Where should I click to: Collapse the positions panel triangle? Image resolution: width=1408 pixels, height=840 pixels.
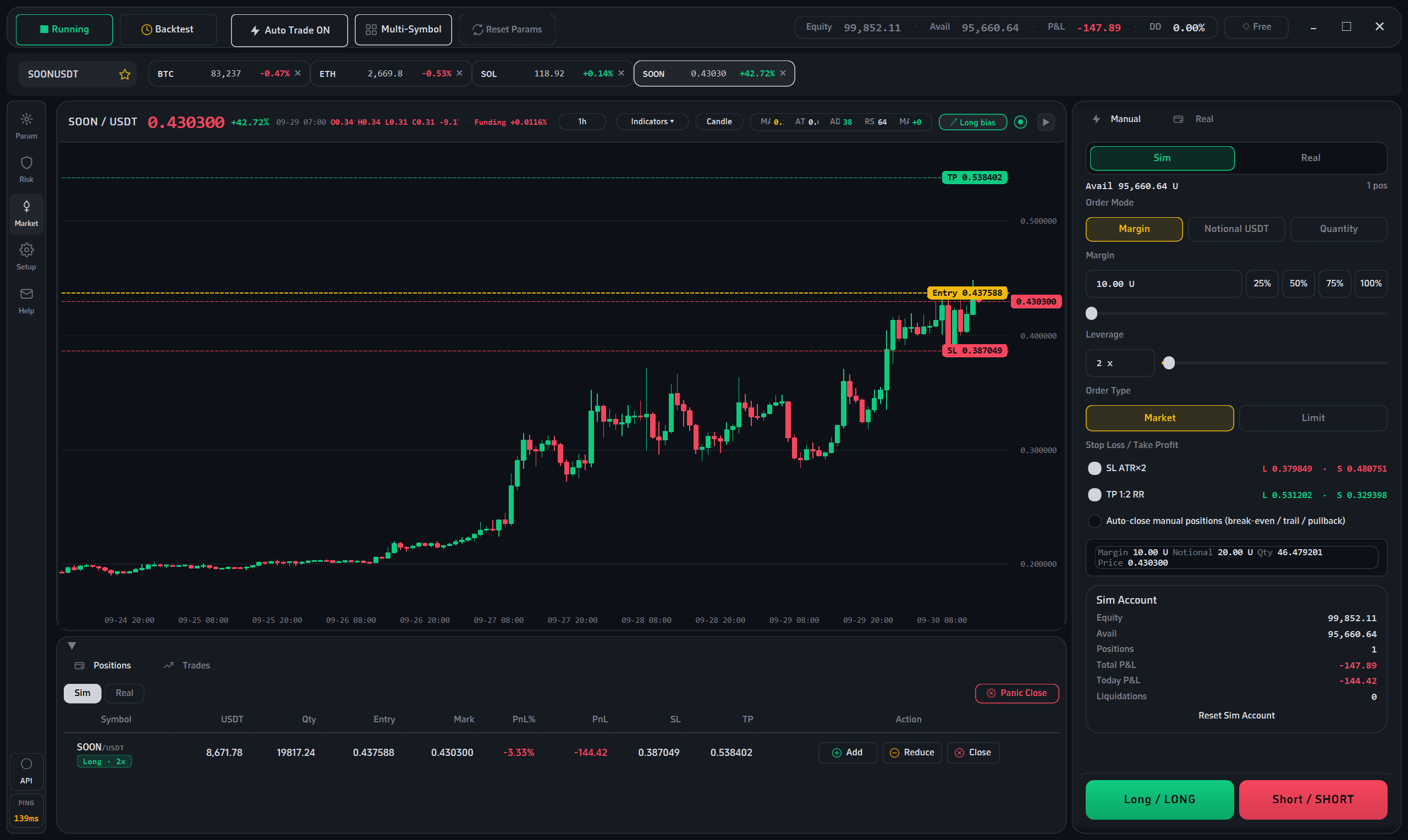[x=72, y=646]
